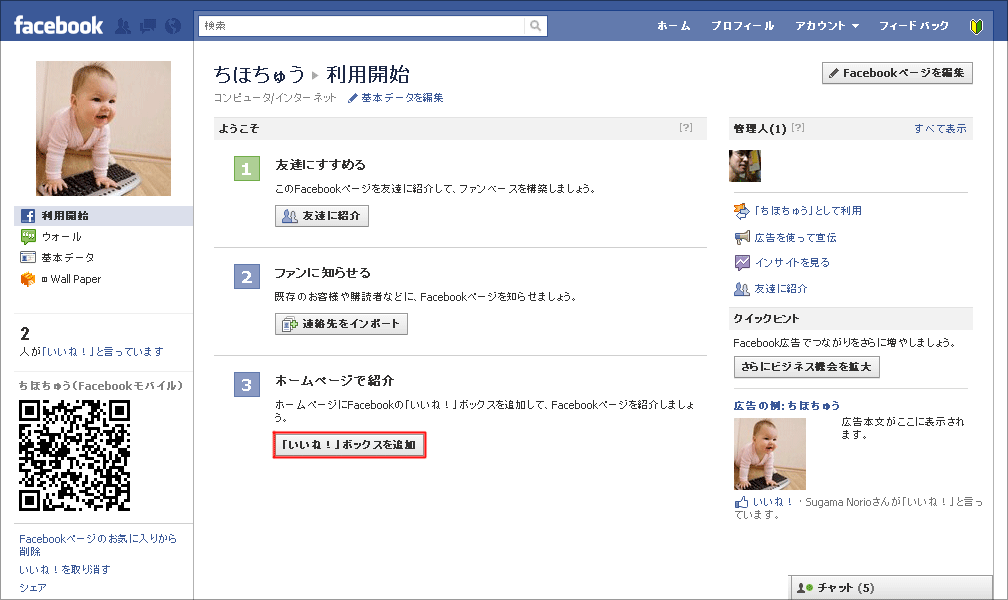1008x600 pixels.
Task: Open プロフィール in top navigation
Action: point(742,26)
